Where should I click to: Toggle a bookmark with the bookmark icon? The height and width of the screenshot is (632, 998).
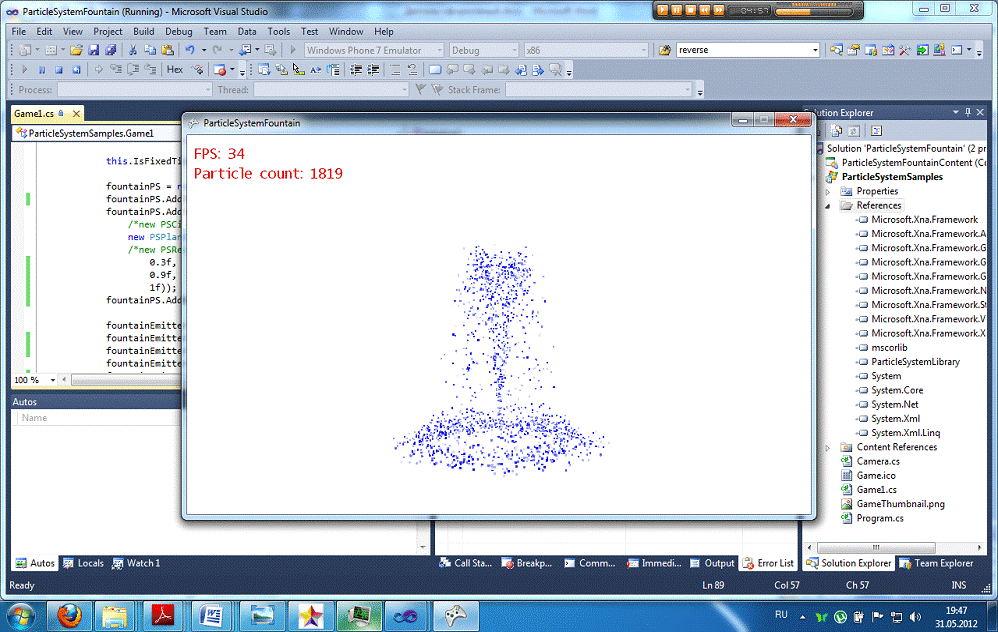435,70
